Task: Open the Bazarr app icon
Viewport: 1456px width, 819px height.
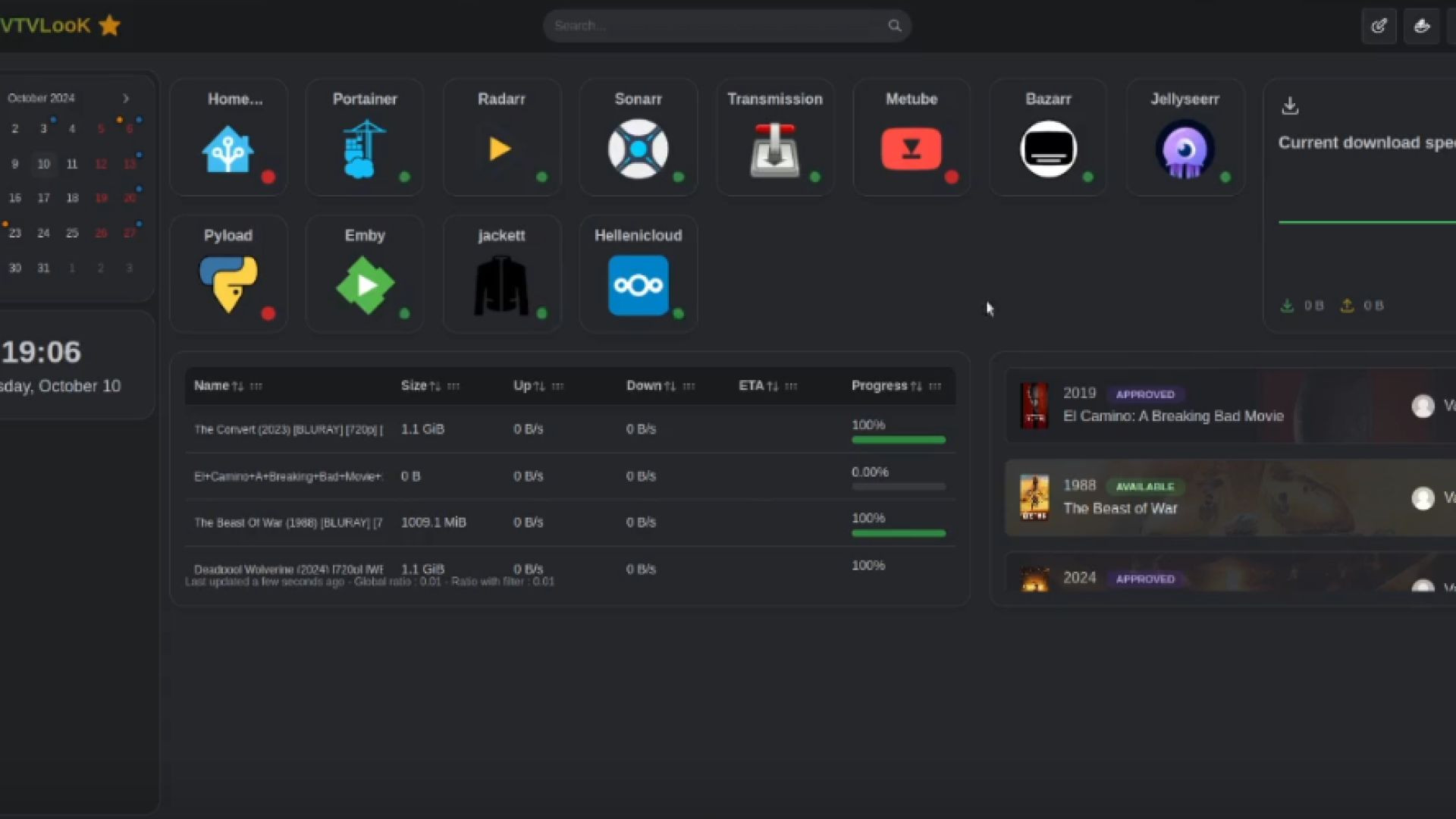Action: tap(1048, 149)
